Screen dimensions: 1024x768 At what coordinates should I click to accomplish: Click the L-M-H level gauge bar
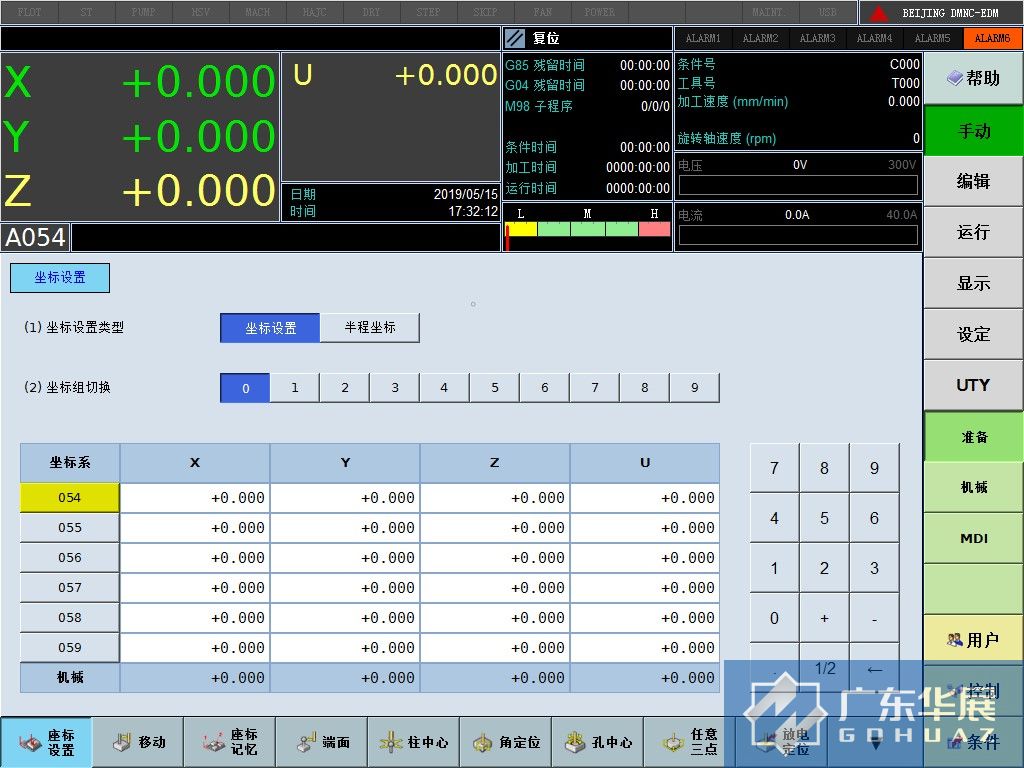coord(587,229)
